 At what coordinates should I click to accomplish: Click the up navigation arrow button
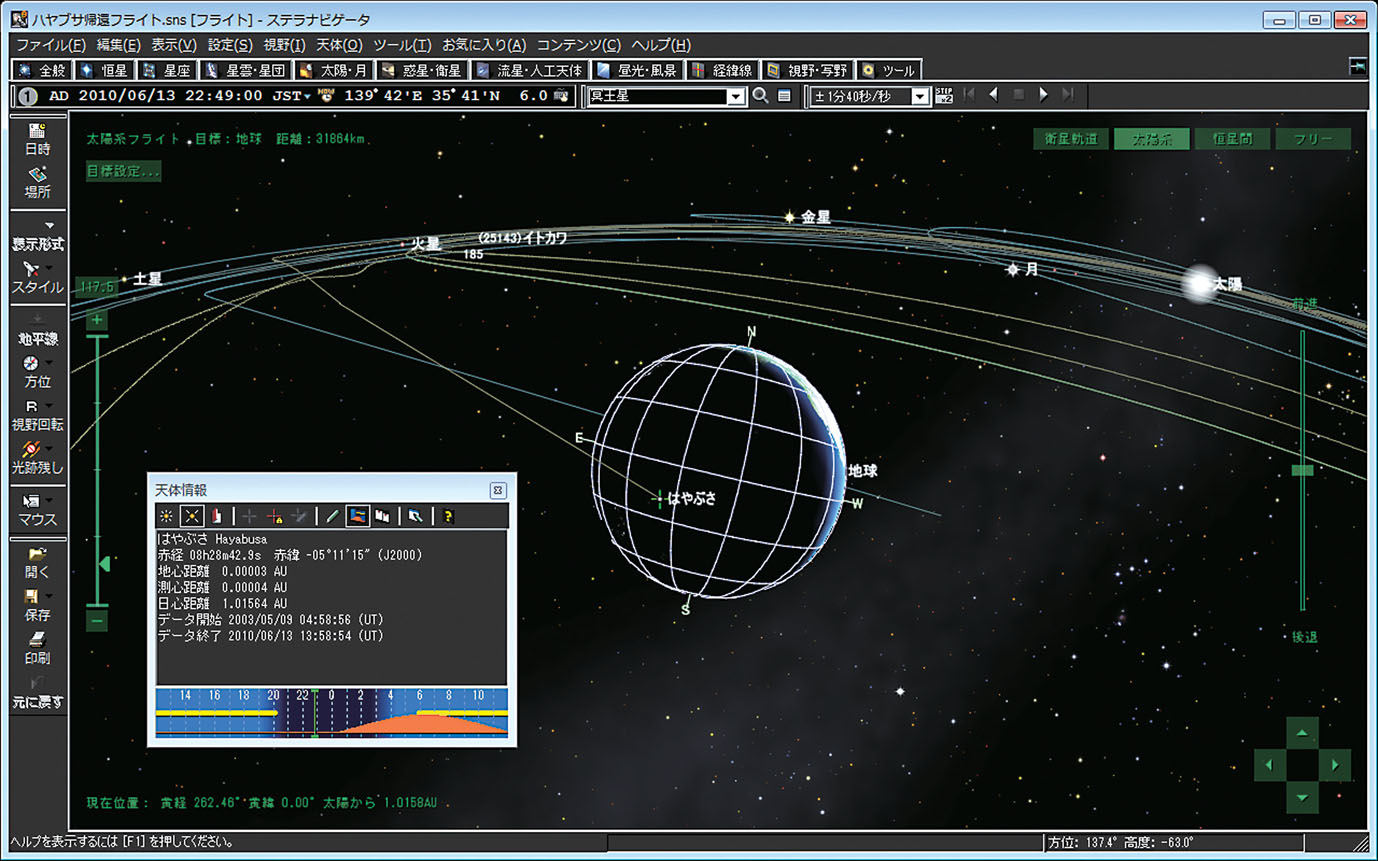(x=1301, y=733)
